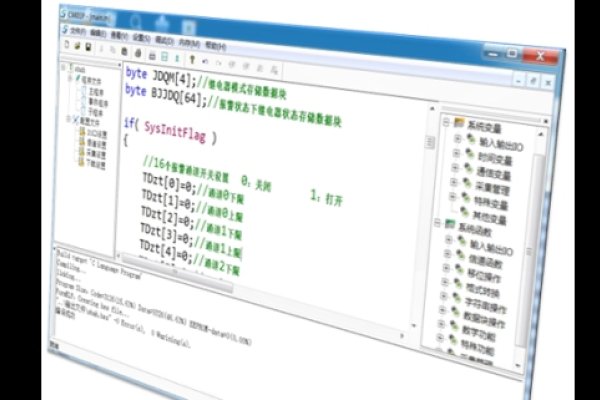Select 采集设置 in the left project tree
This screenshot has width=600, height=400.
tap(96, 154)
